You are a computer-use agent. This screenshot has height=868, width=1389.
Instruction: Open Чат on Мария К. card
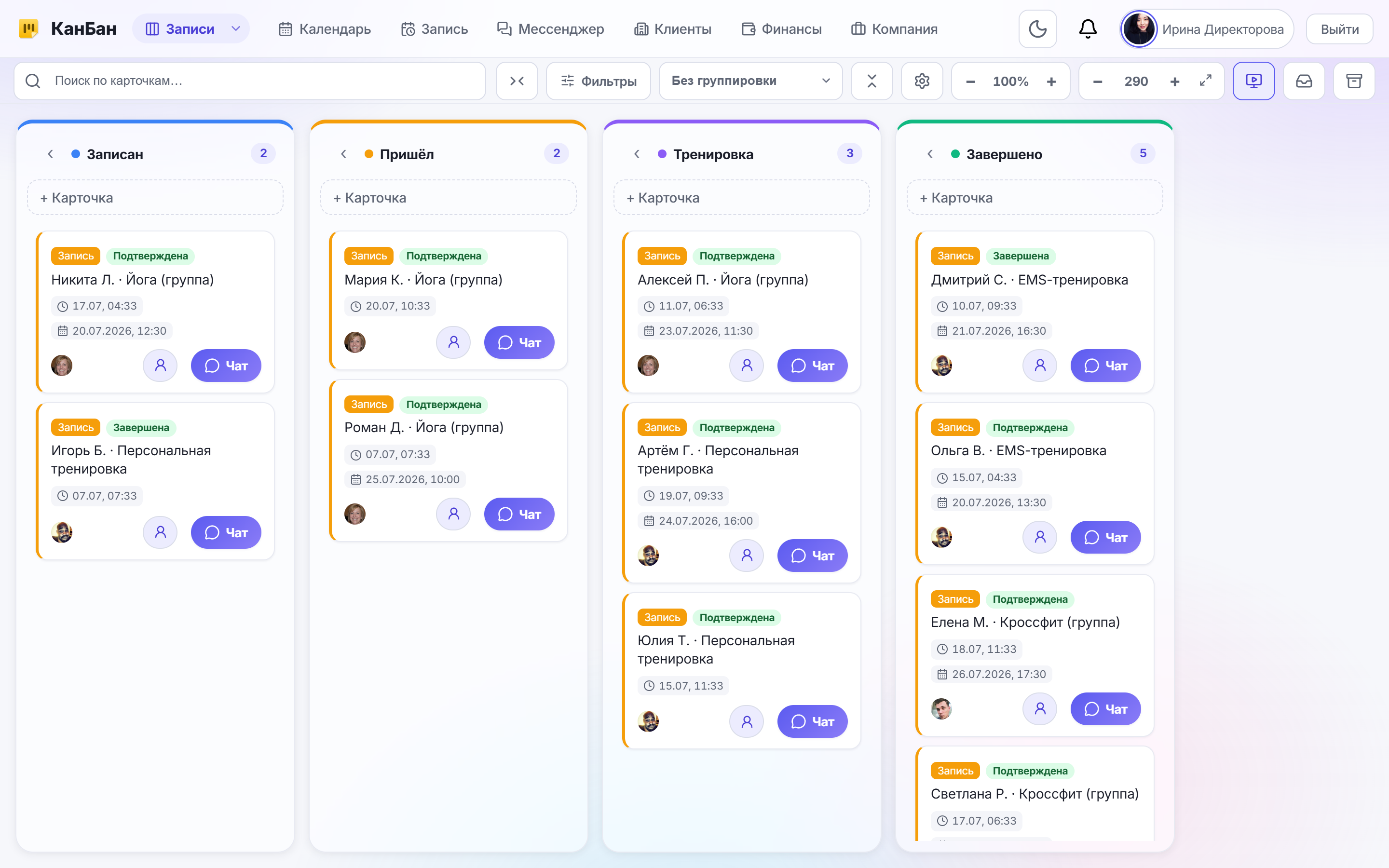click(519, 343)
